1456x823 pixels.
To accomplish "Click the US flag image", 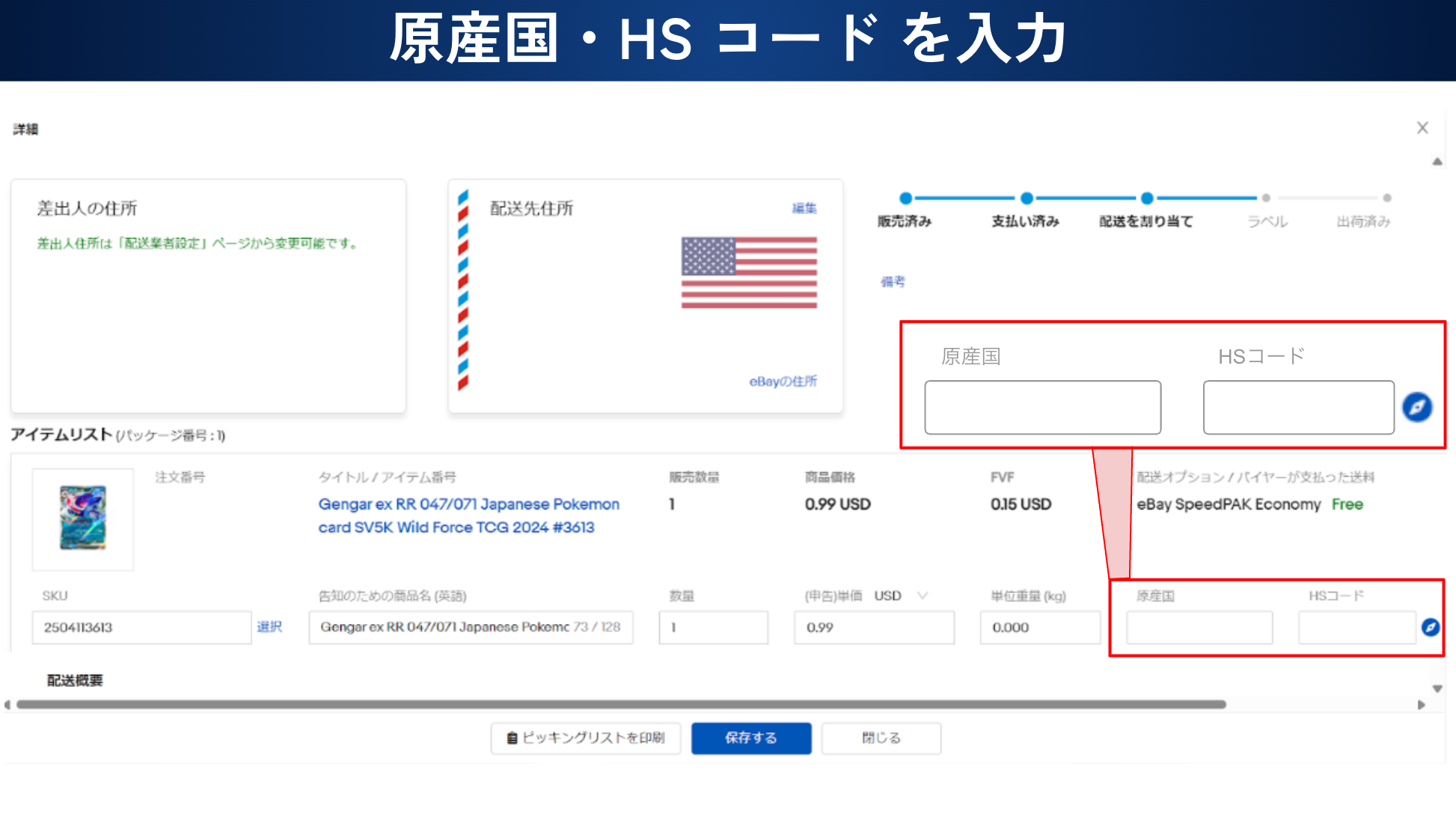I will click(x=748, y=273).
